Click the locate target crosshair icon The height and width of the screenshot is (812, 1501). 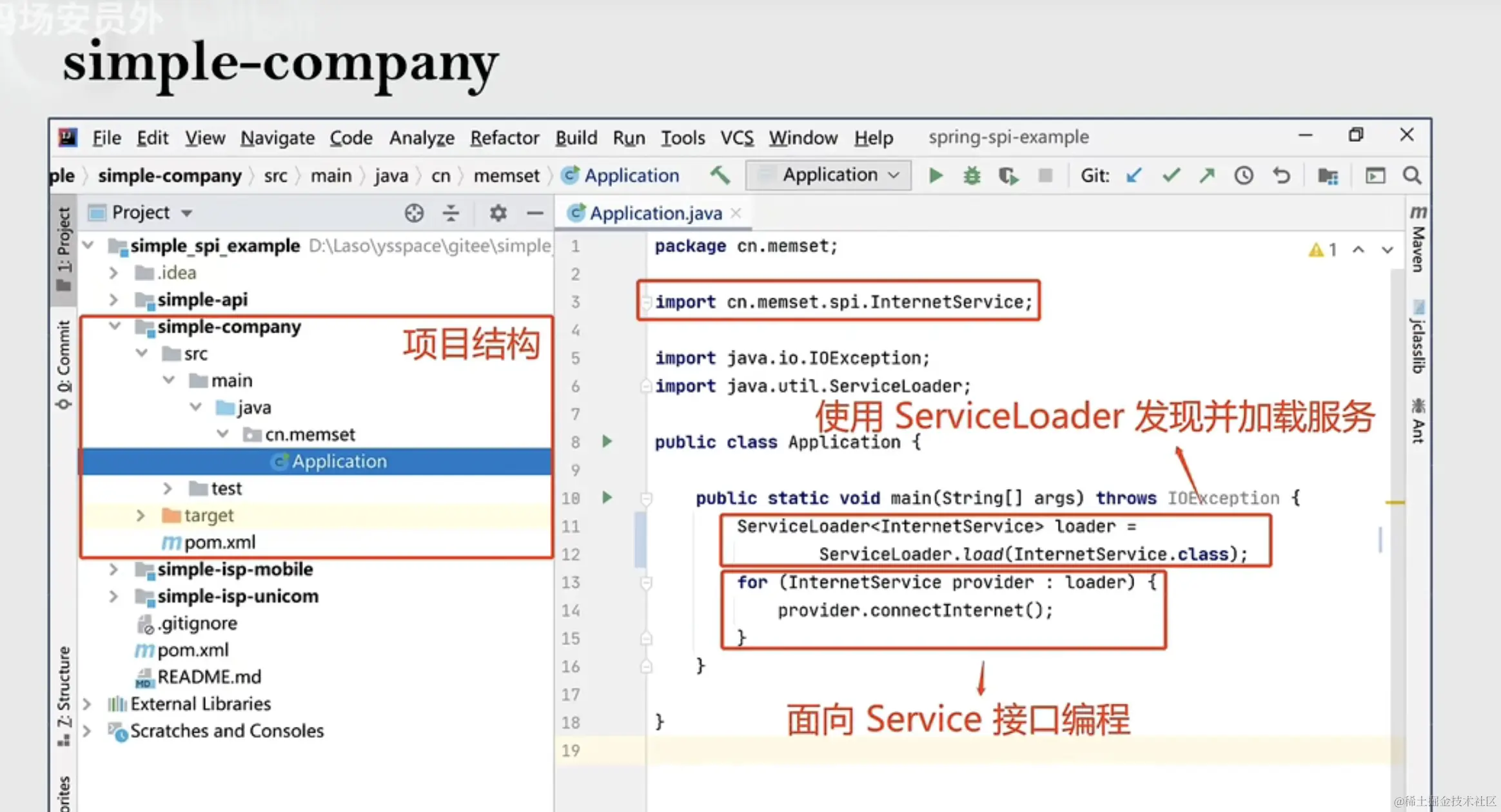tap(414, 213)
